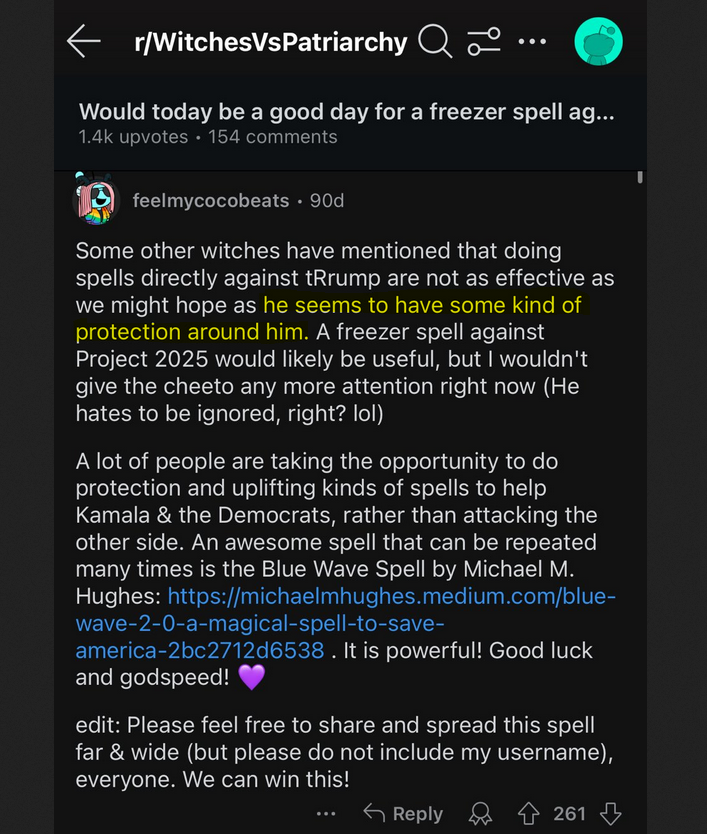Downvote feelmycocobeats' comment
The width and height of the screenshot is (707, 834).
click(x=611, y=814)
